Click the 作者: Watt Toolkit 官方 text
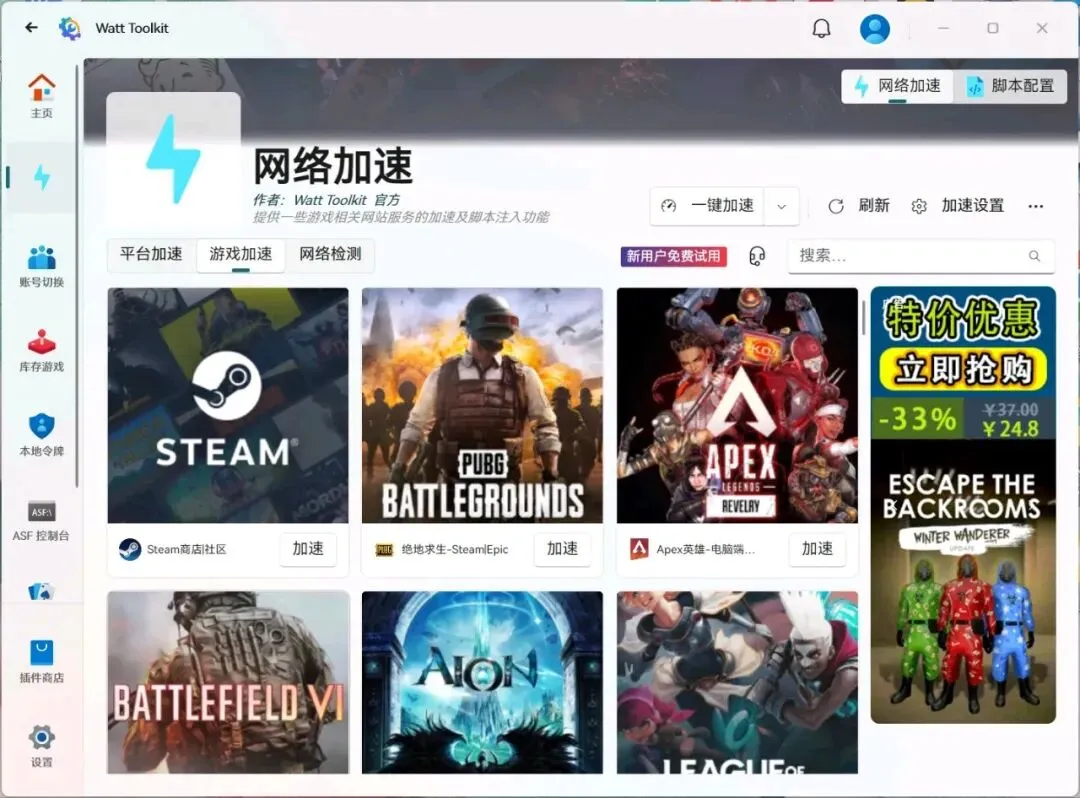This screenshot has height=798, width=1080. click(x=326, y=200)
